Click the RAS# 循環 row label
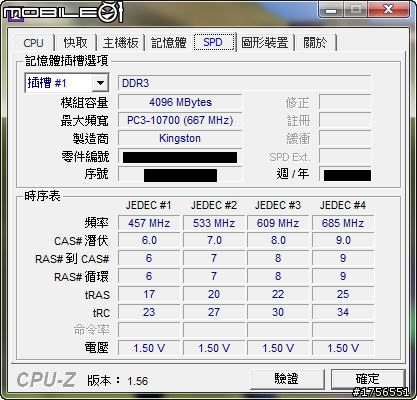417x400 pixels. 81,277
